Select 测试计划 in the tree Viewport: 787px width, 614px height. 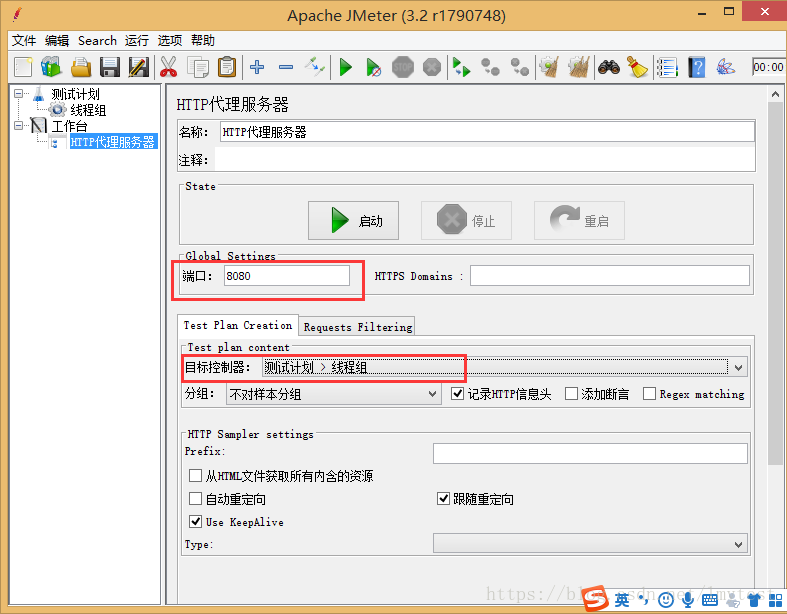75,94
